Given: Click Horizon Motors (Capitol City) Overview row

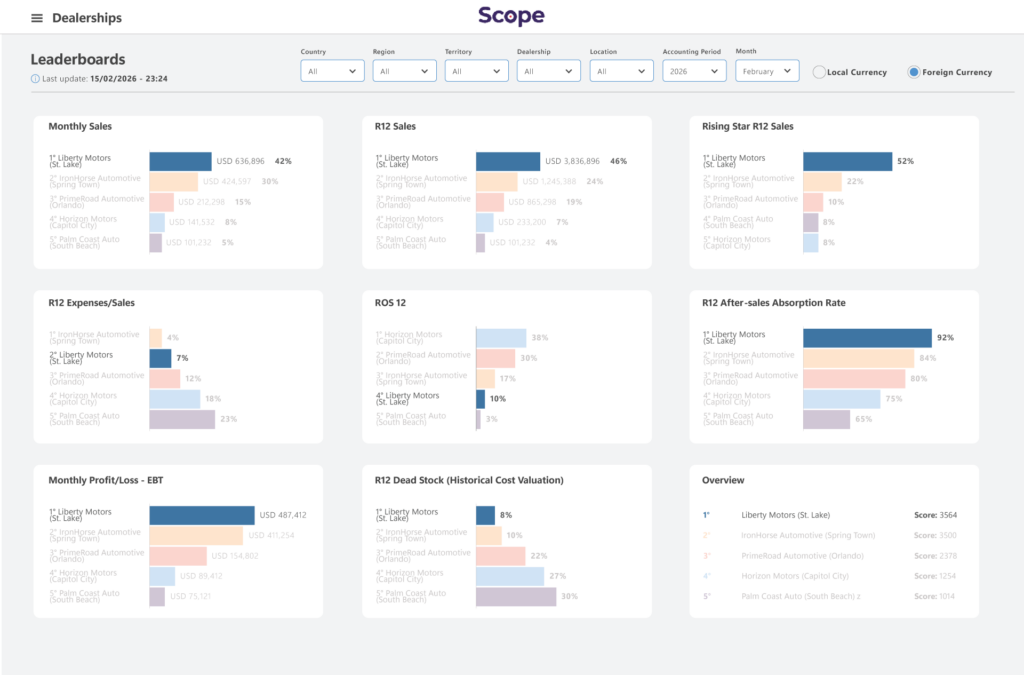Looking at the screenshot, I should pyautogui.click(x=829, y=576).
